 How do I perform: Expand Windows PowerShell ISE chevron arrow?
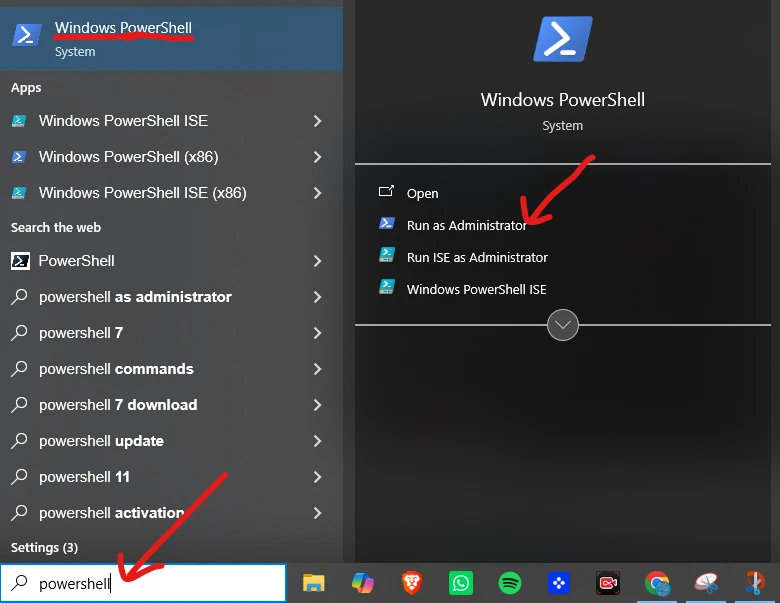click(317, 121)
